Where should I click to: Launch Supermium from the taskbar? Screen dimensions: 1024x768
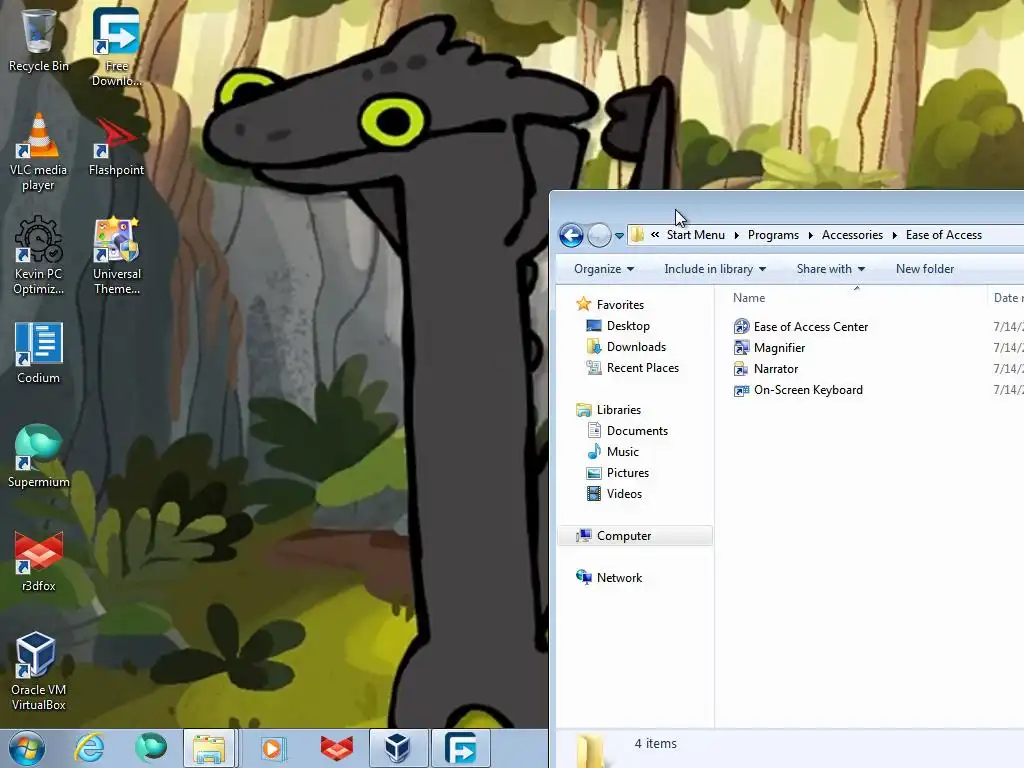coord(150,748)
